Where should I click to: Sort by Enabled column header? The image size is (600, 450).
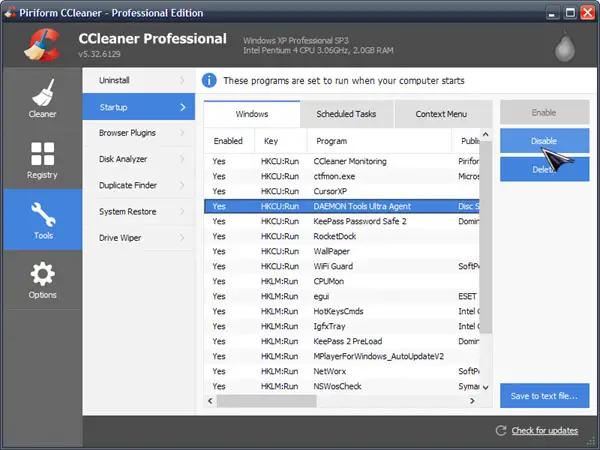click(x=228, y=141)
